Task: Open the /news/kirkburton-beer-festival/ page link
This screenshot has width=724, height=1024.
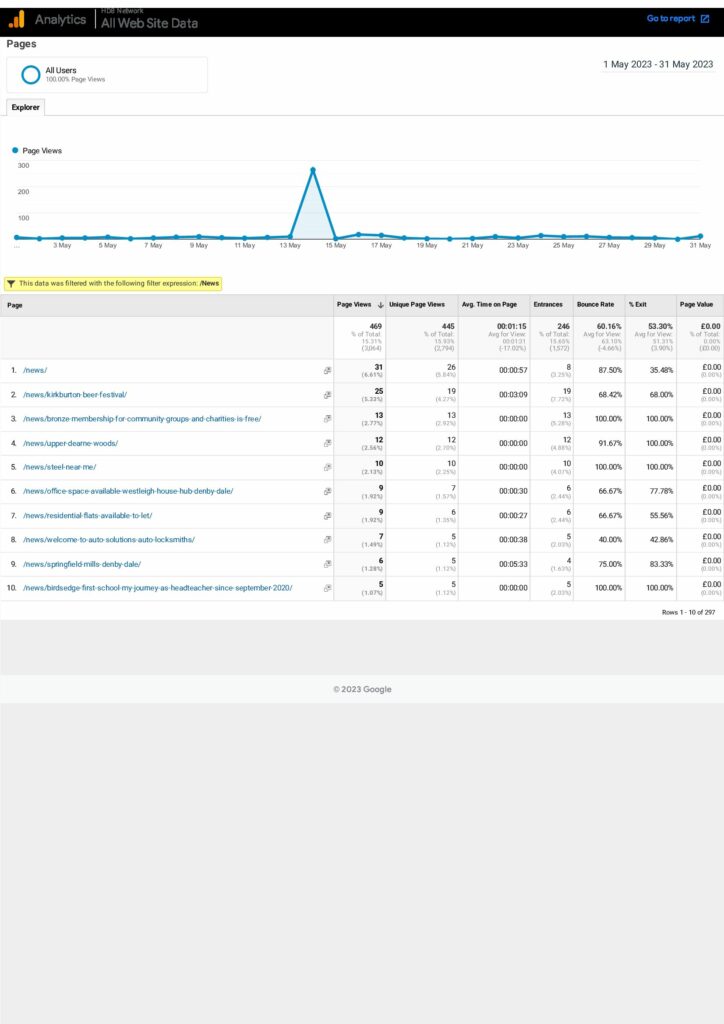Action: (x=75, y=395)
